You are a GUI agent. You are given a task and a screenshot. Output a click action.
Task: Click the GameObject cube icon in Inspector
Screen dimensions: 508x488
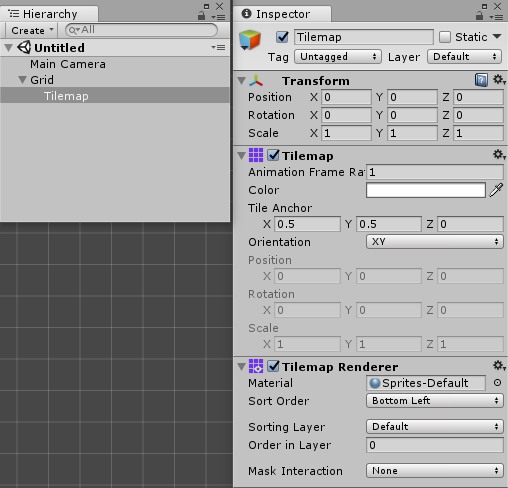(250, 40)
